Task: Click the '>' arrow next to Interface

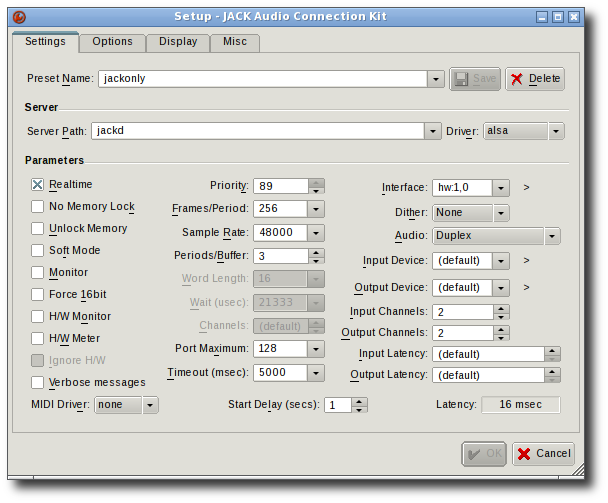Action: 526,187
